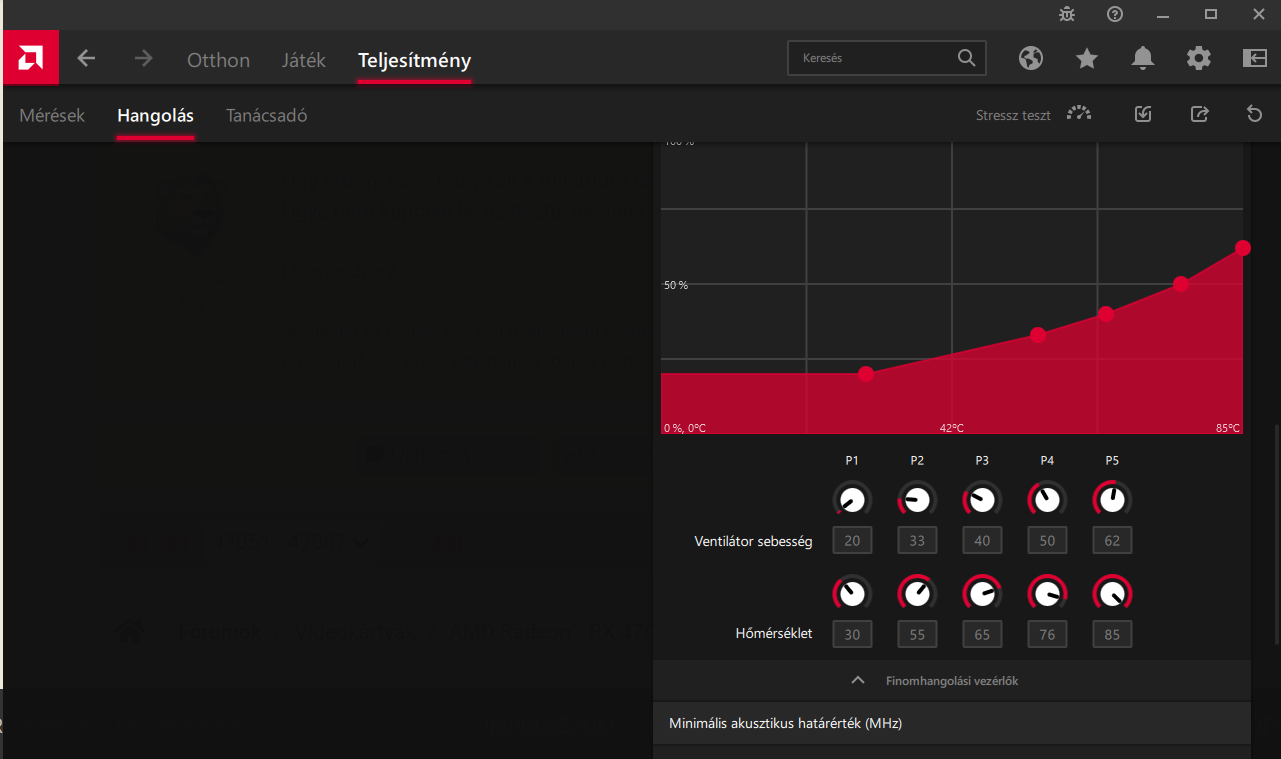Click the P5 fan speed dial
Image resolution: width=1281 pixels, height=759 pixels.
pos(1112,499)
